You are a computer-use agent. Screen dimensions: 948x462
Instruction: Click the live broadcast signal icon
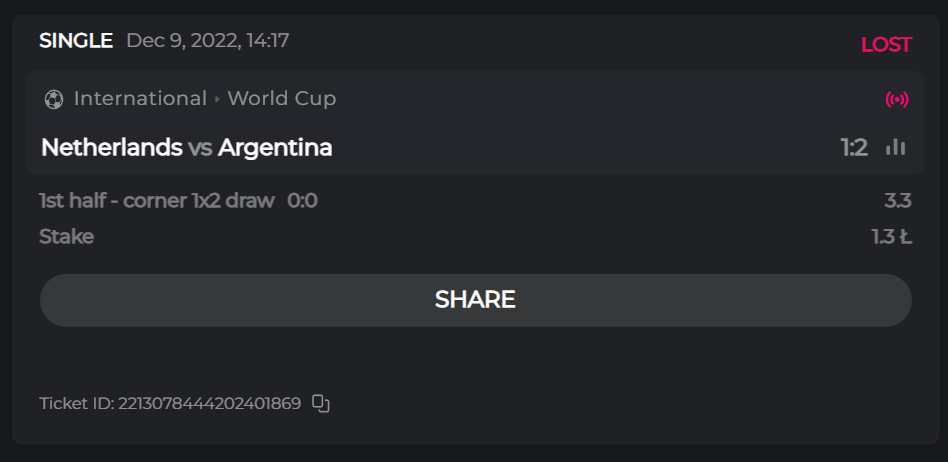pyautogui.click(x=897, y=99)
